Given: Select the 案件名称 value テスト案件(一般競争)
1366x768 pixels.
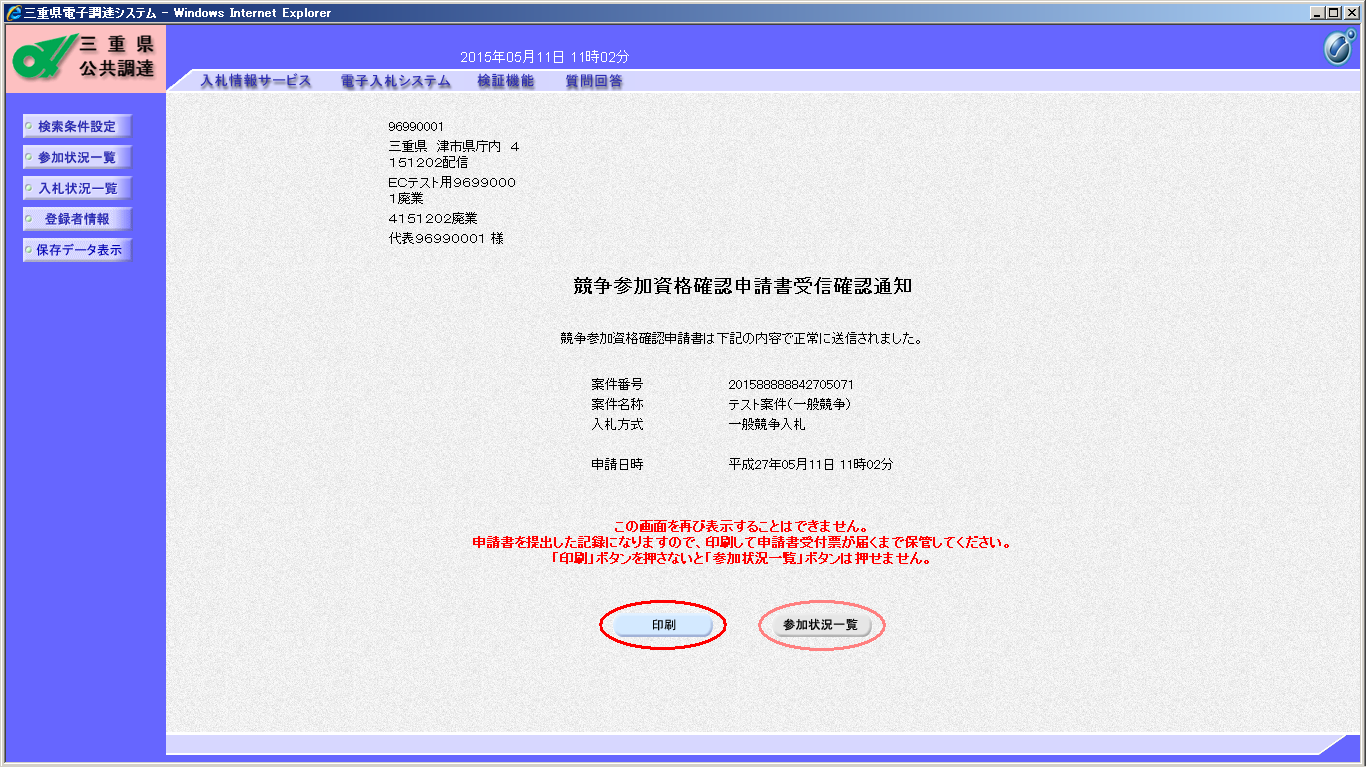Looking at the screenshot, I should pos(789,405).
